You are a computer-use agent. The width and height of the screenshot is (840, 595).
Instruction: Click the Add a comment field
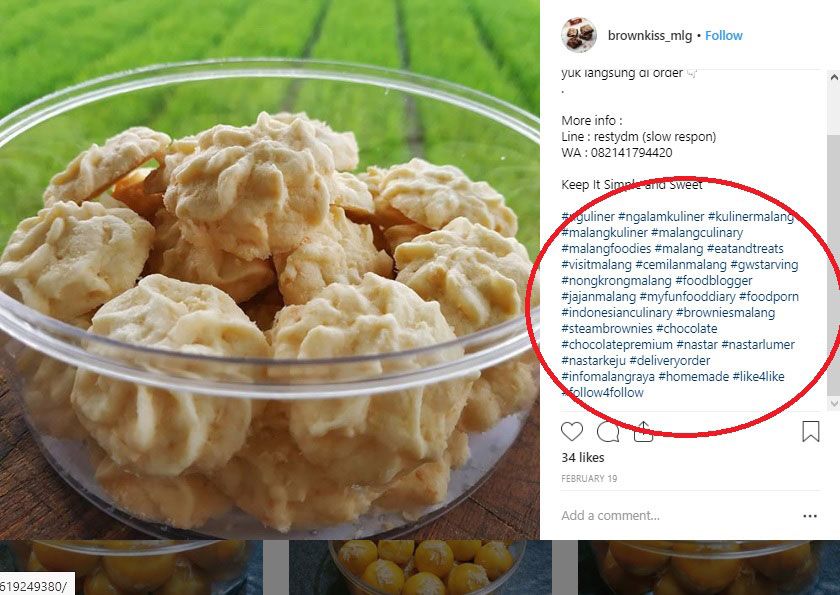pos(678,516)
